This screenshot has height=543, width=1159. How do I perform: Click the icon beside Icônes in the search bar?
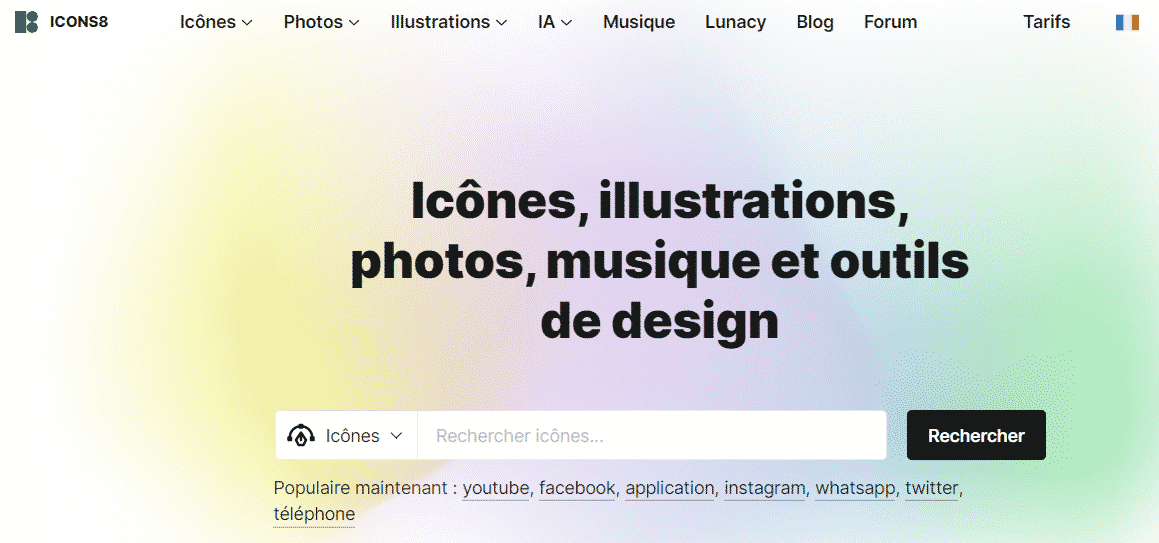(x=301, y=436)
